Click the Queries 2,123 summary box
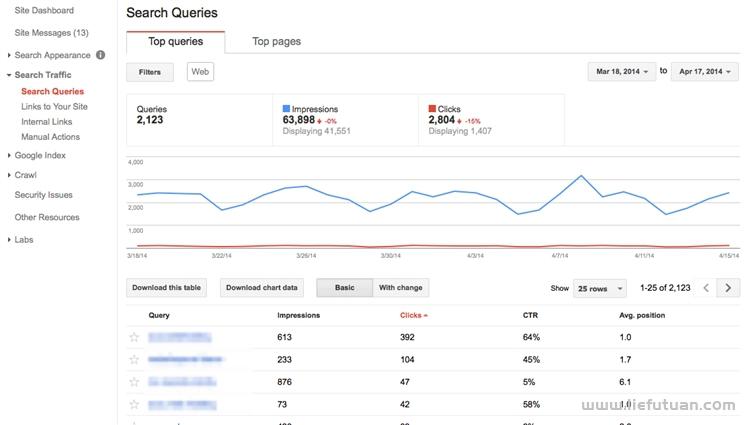750x425 pixels. tap(199, 120)
